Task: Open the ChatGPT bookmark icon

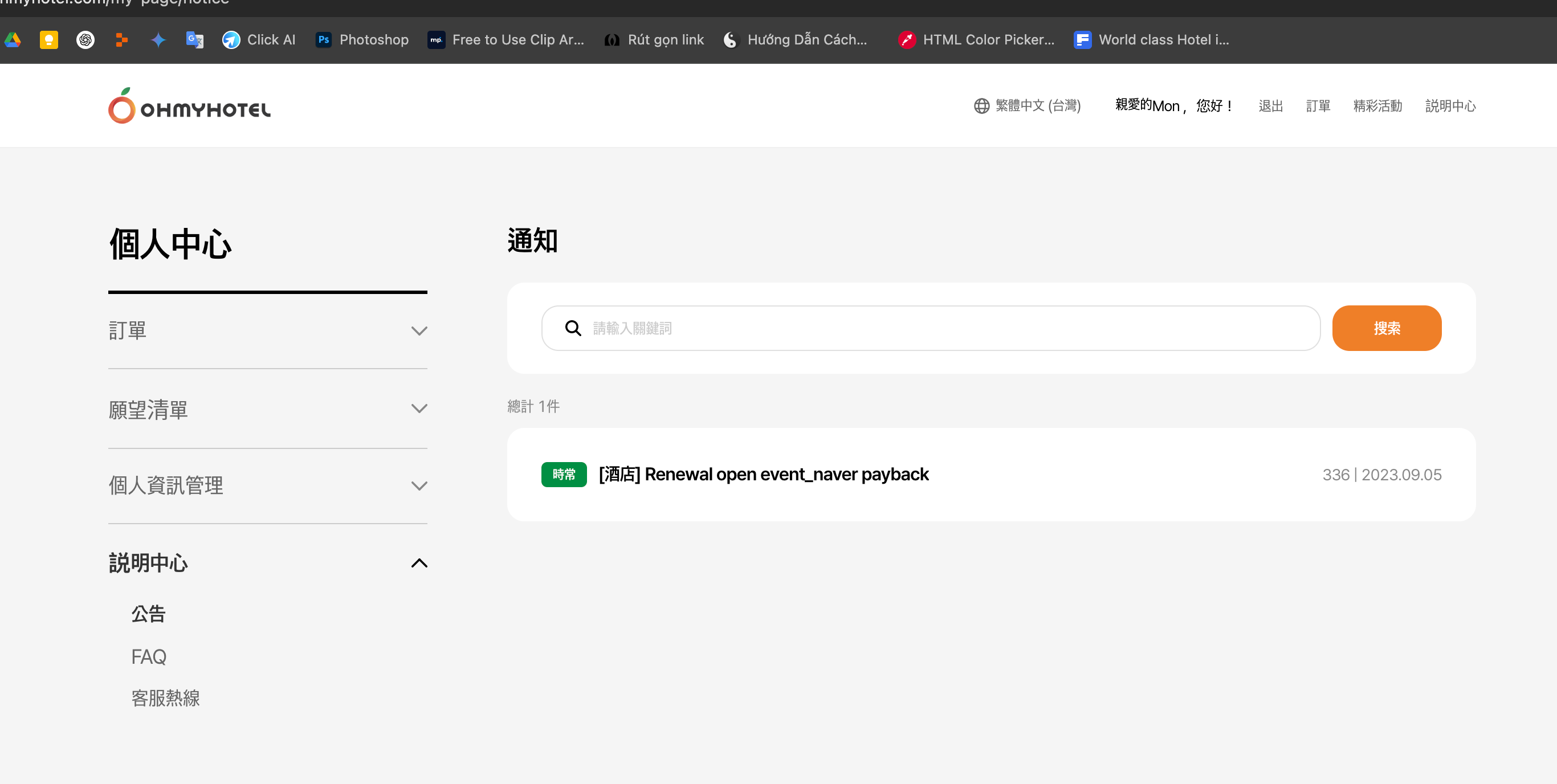Action: click(85, 40)
